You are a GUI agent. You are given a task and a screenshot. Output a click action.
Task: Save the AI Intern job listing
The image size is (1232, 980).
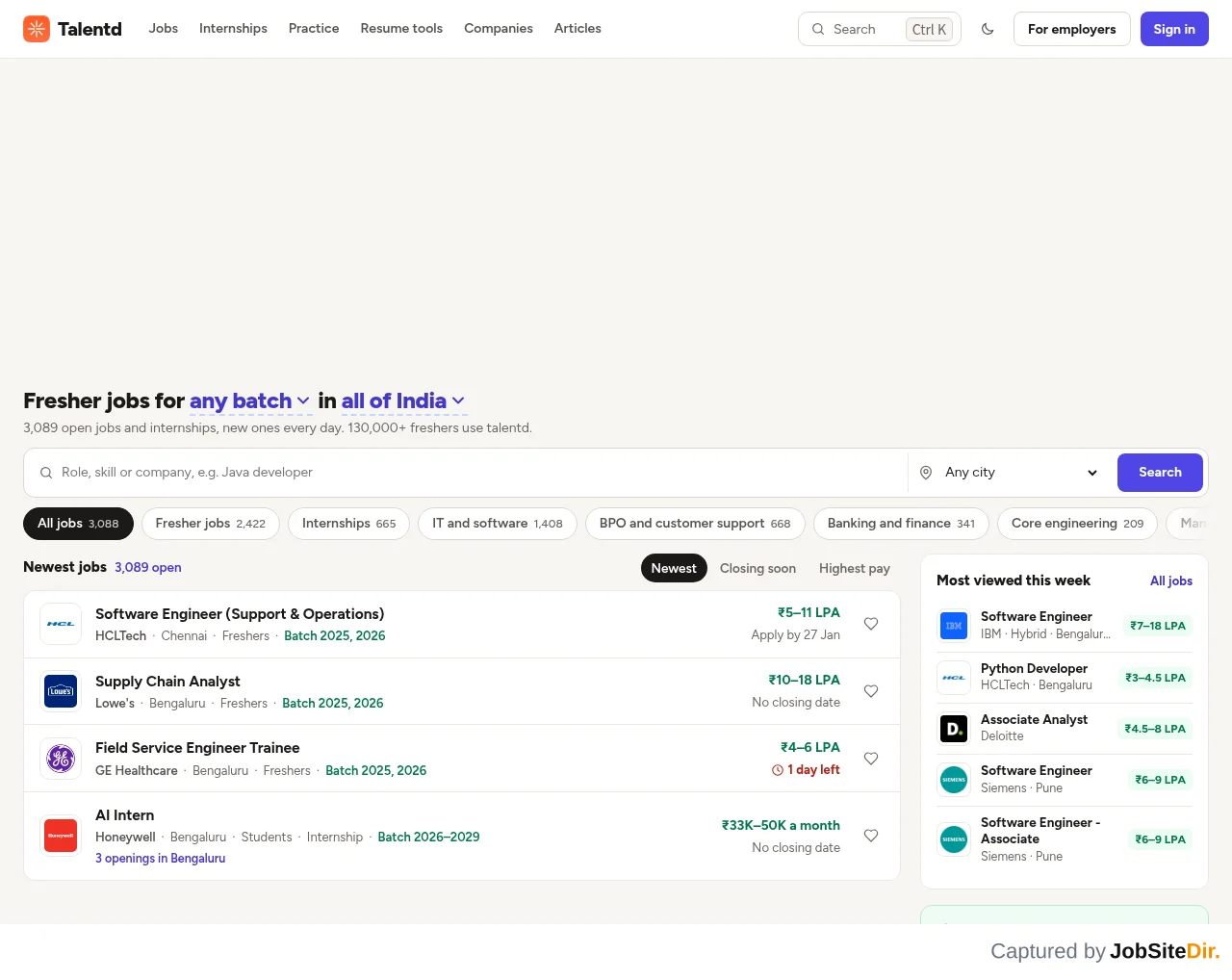(871, 836)
